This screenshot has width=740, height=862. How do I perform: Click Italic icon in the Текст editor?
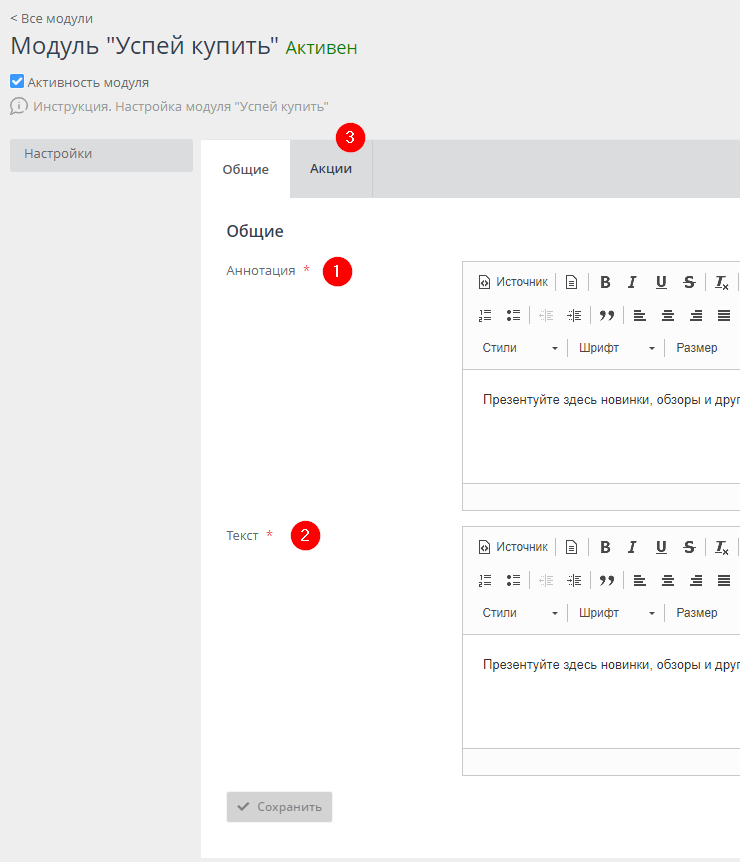pos(632,547)
